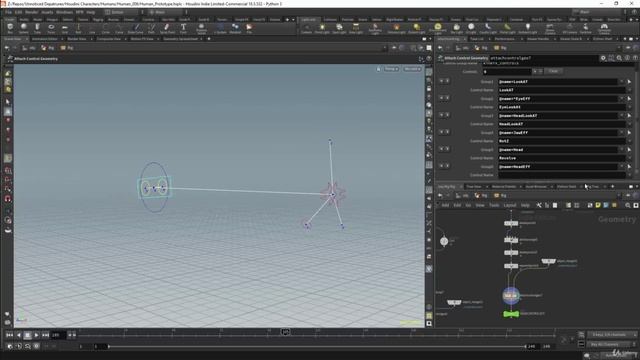Add a Spot Light from shelf
This screenshot has height=360, width=640.
point(339,28)
